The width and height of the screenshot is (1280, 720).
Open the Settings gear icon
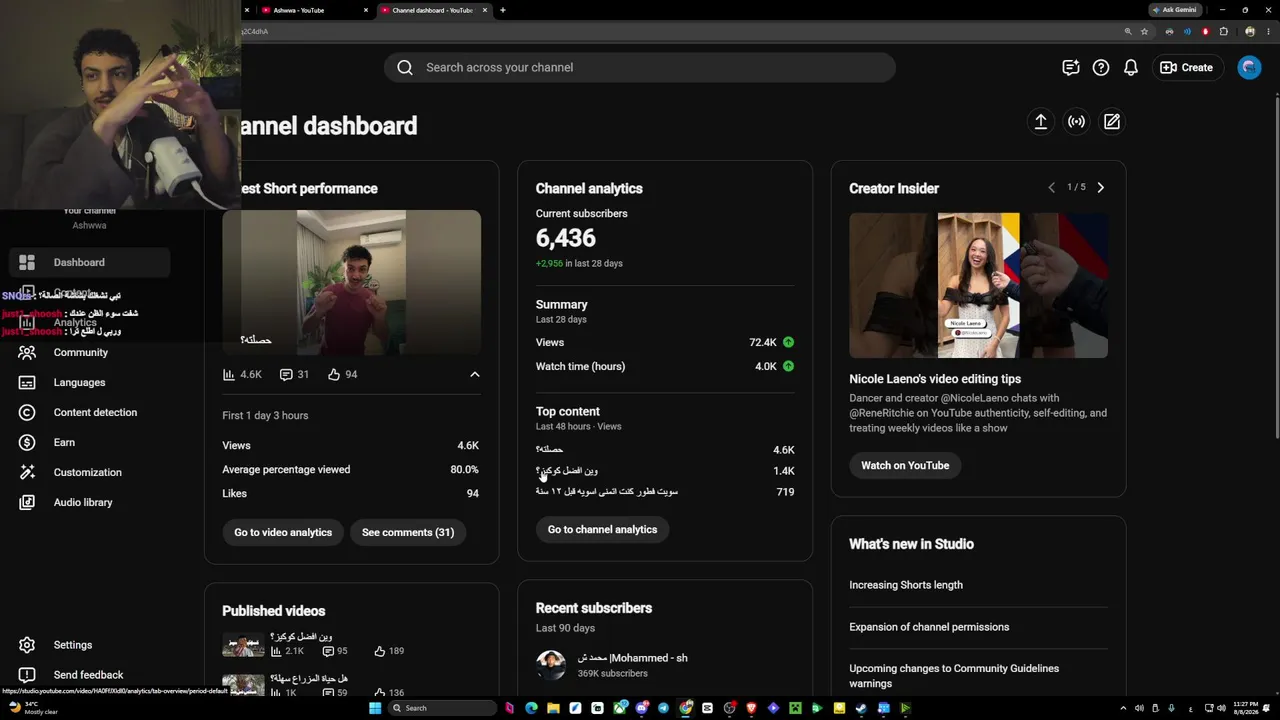(27, 645)
